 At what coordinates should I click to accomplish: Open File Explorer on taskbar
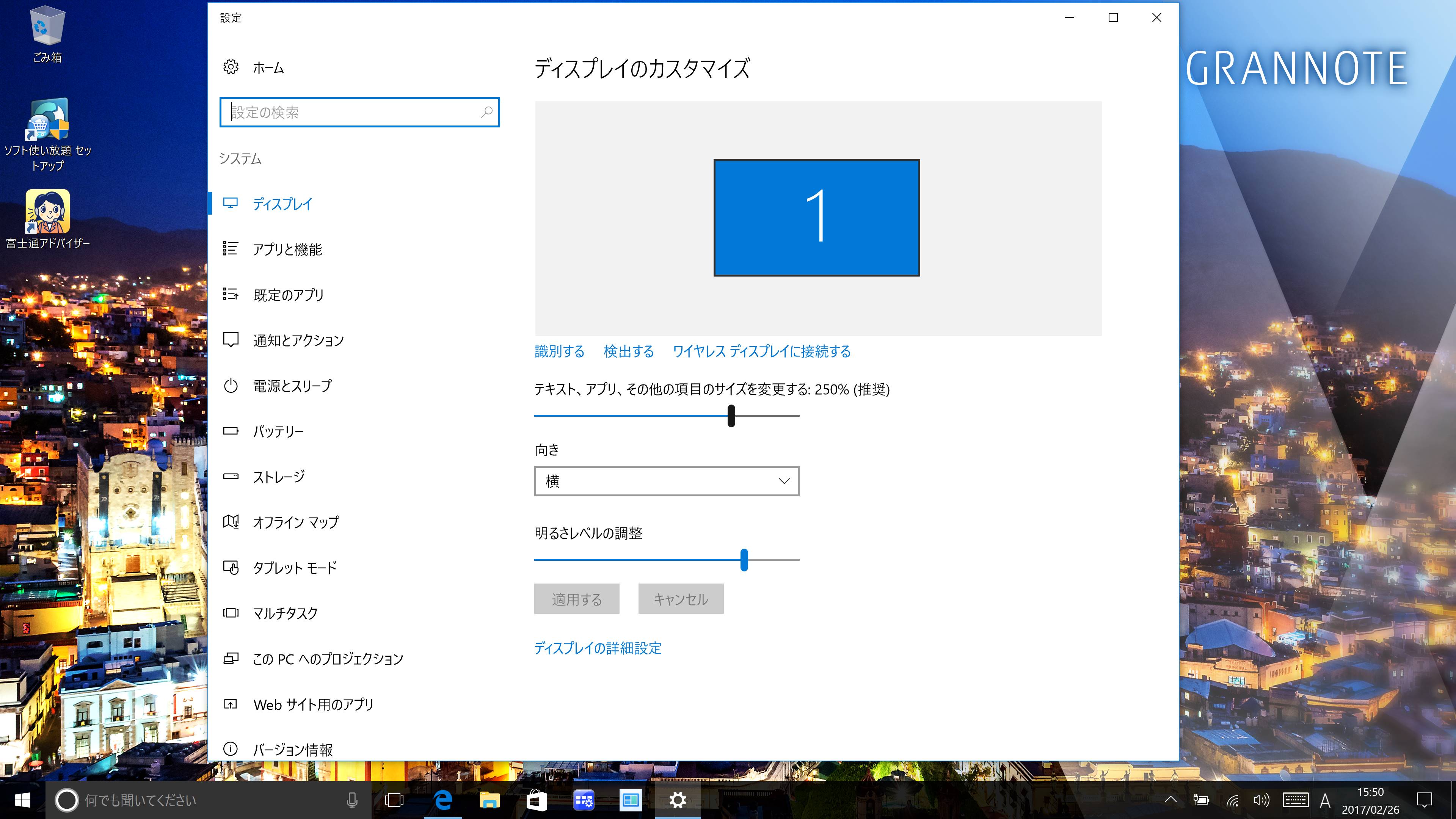coord(490,800)
